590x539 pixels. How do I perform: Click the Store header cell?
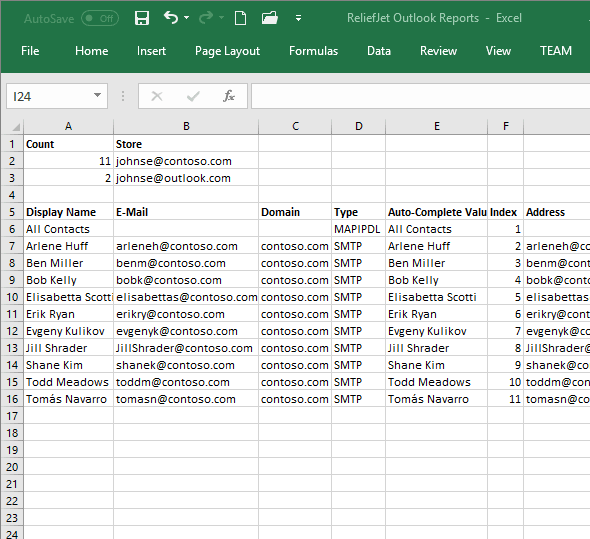186,144
